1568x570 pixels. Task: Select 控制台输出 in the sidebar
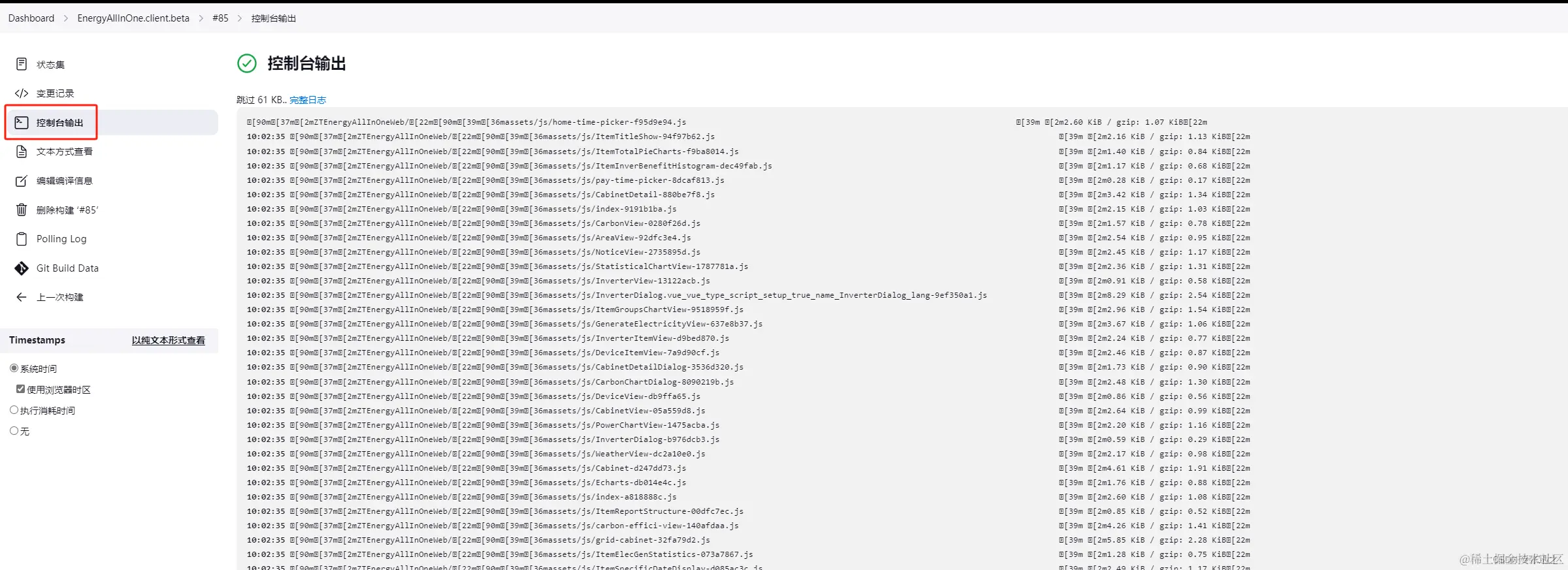coord(111,122)
